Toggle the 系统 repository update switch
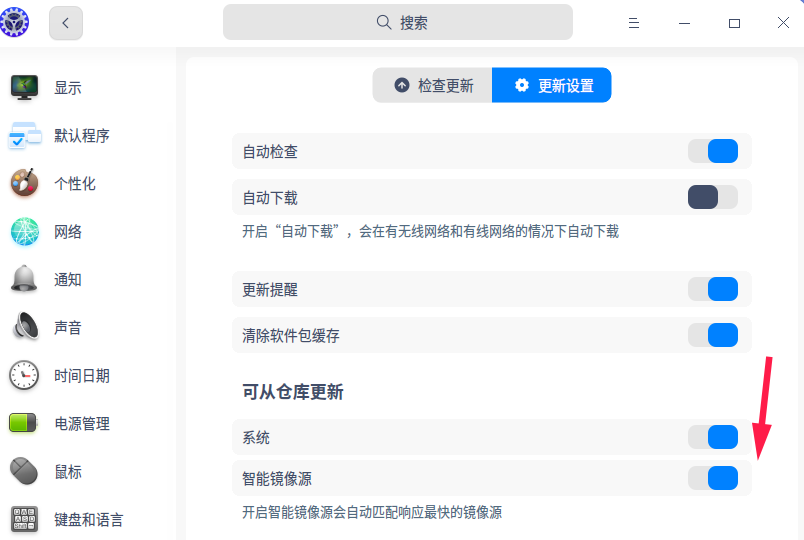Viewport: 804px width, 540px height. (713, 437)
